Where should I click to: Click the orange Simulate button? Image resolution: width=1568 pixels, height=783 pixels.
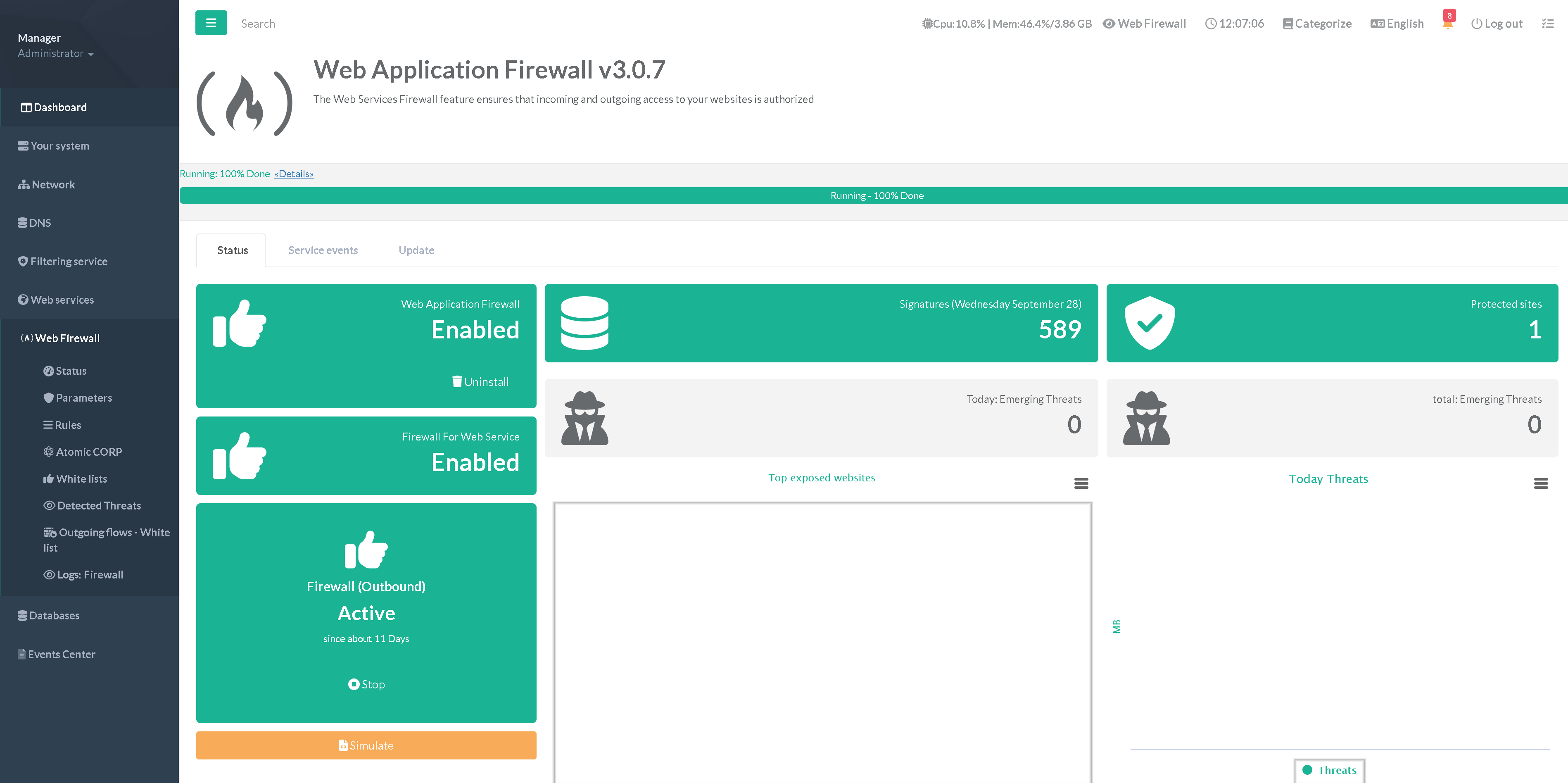point(366,745)
